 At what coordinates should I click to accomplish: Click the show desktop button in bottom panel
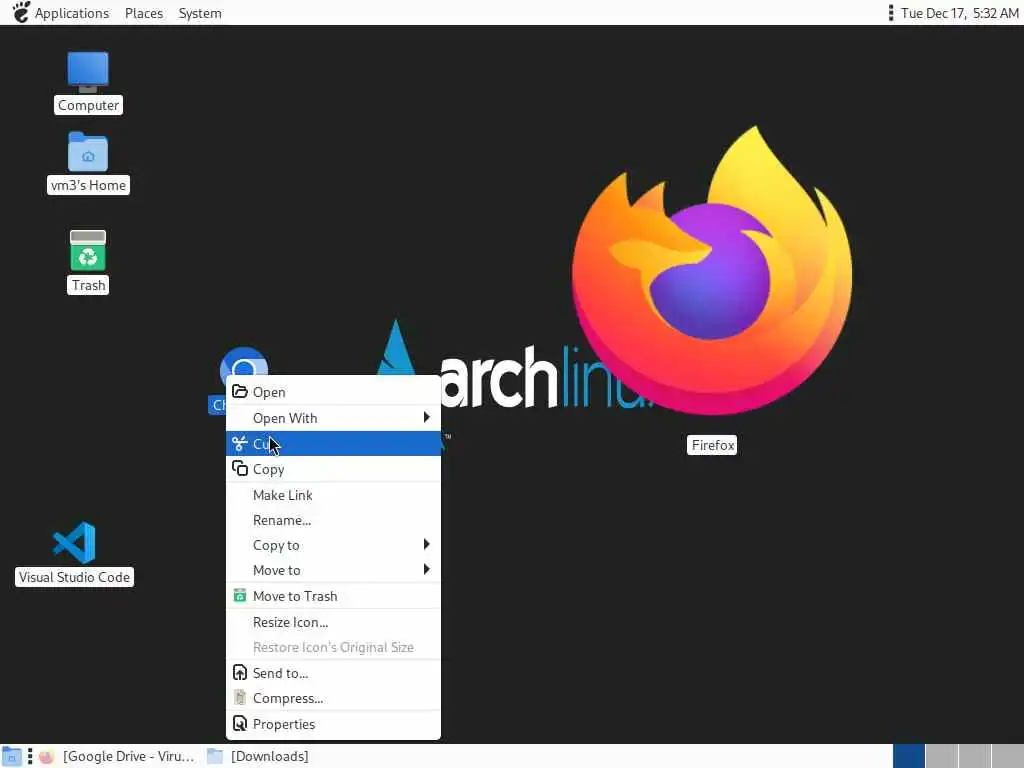click(12, 756)
